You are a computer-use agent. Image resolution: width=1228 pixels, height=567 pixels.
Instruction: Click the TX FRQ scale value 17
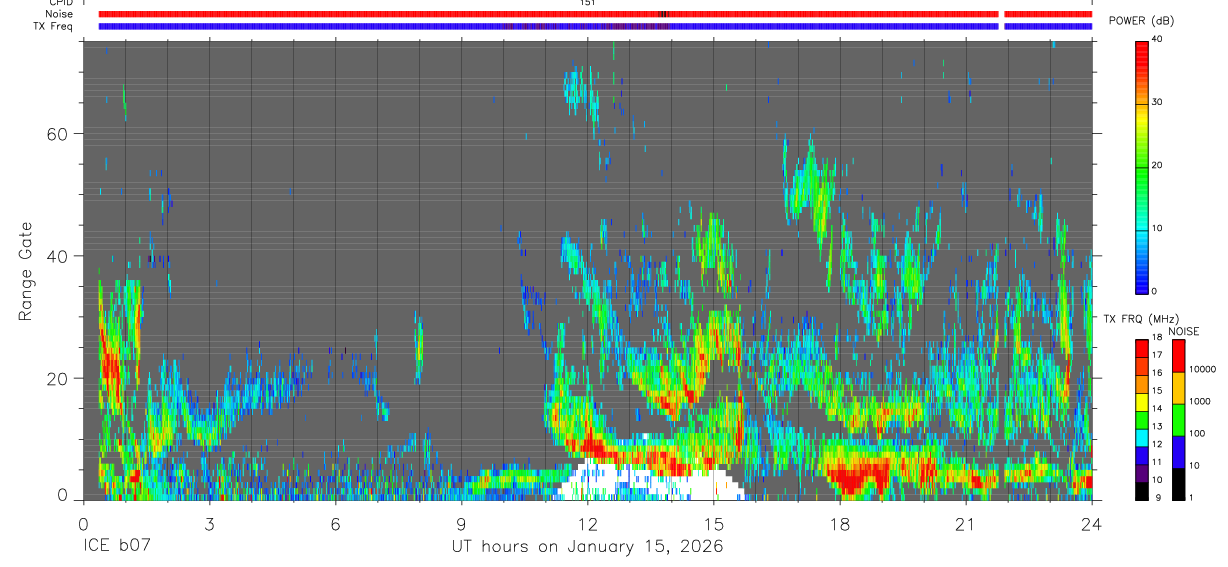(x=1157, y=355)
